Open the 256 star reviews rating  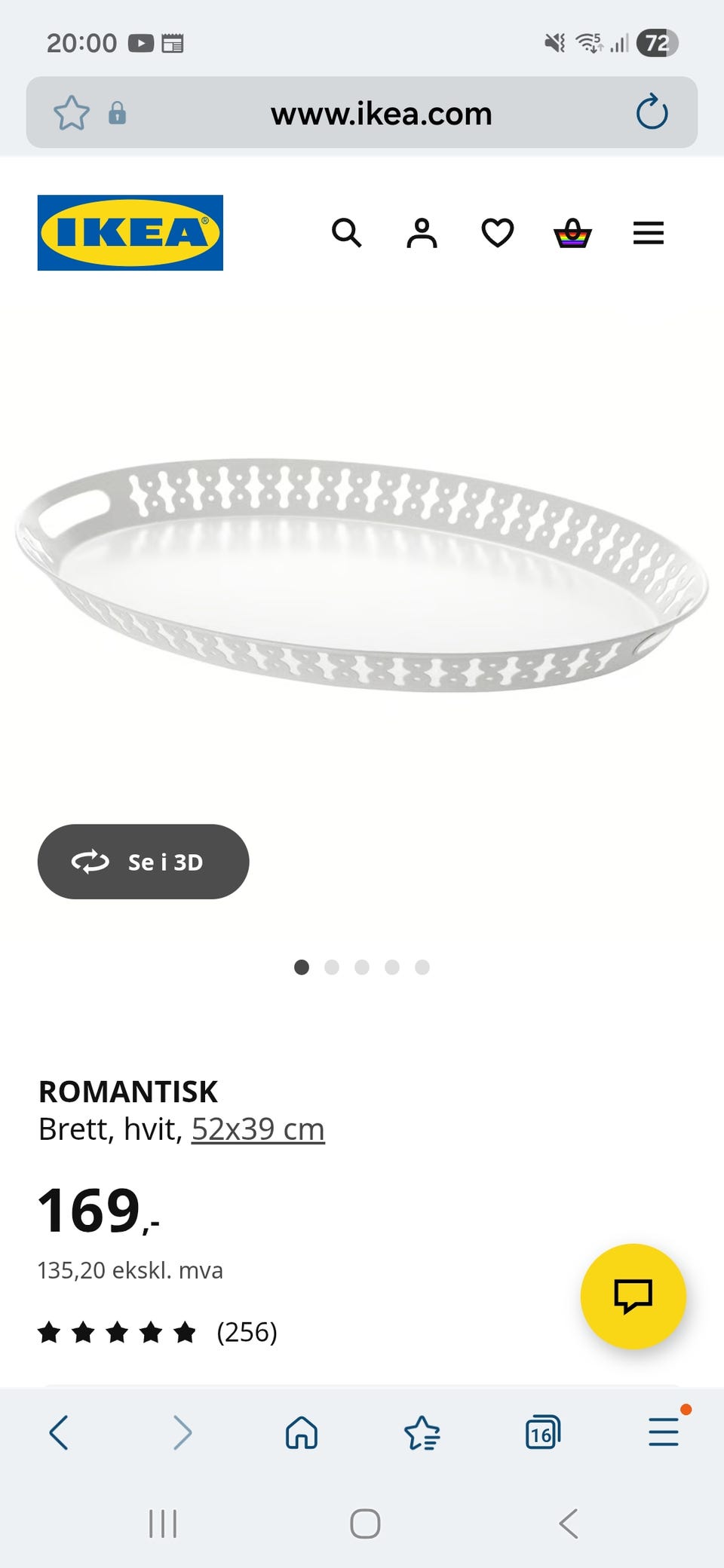[x=158, y=1332]
